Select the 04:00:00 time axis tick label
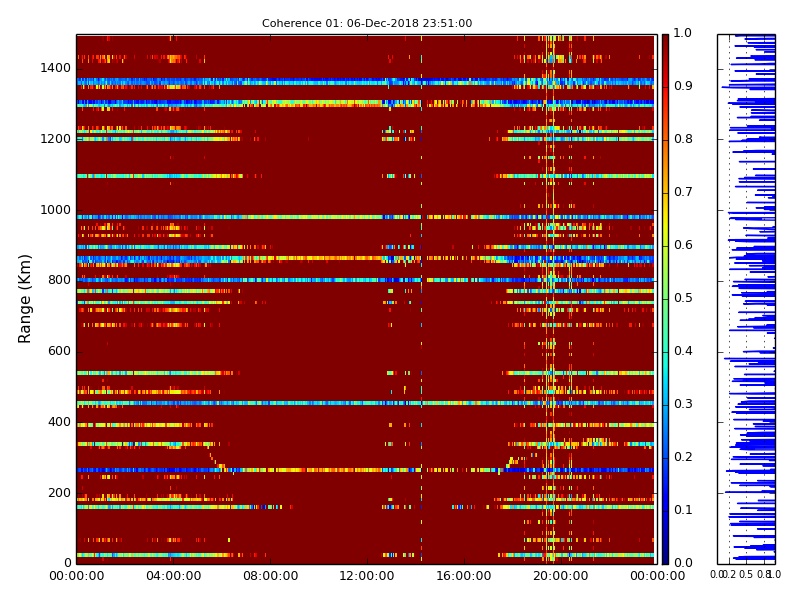Viewport: 800px width, 600px height. pos(173,576)
